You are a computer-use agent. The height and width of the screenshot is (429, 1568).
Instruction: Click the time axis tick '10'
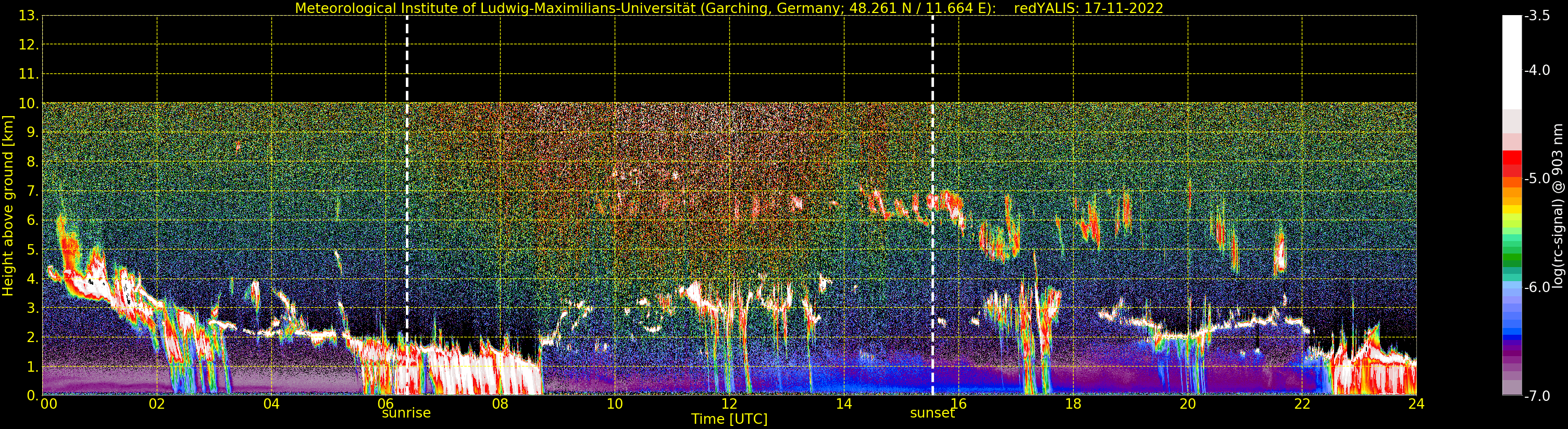(615, 404)
